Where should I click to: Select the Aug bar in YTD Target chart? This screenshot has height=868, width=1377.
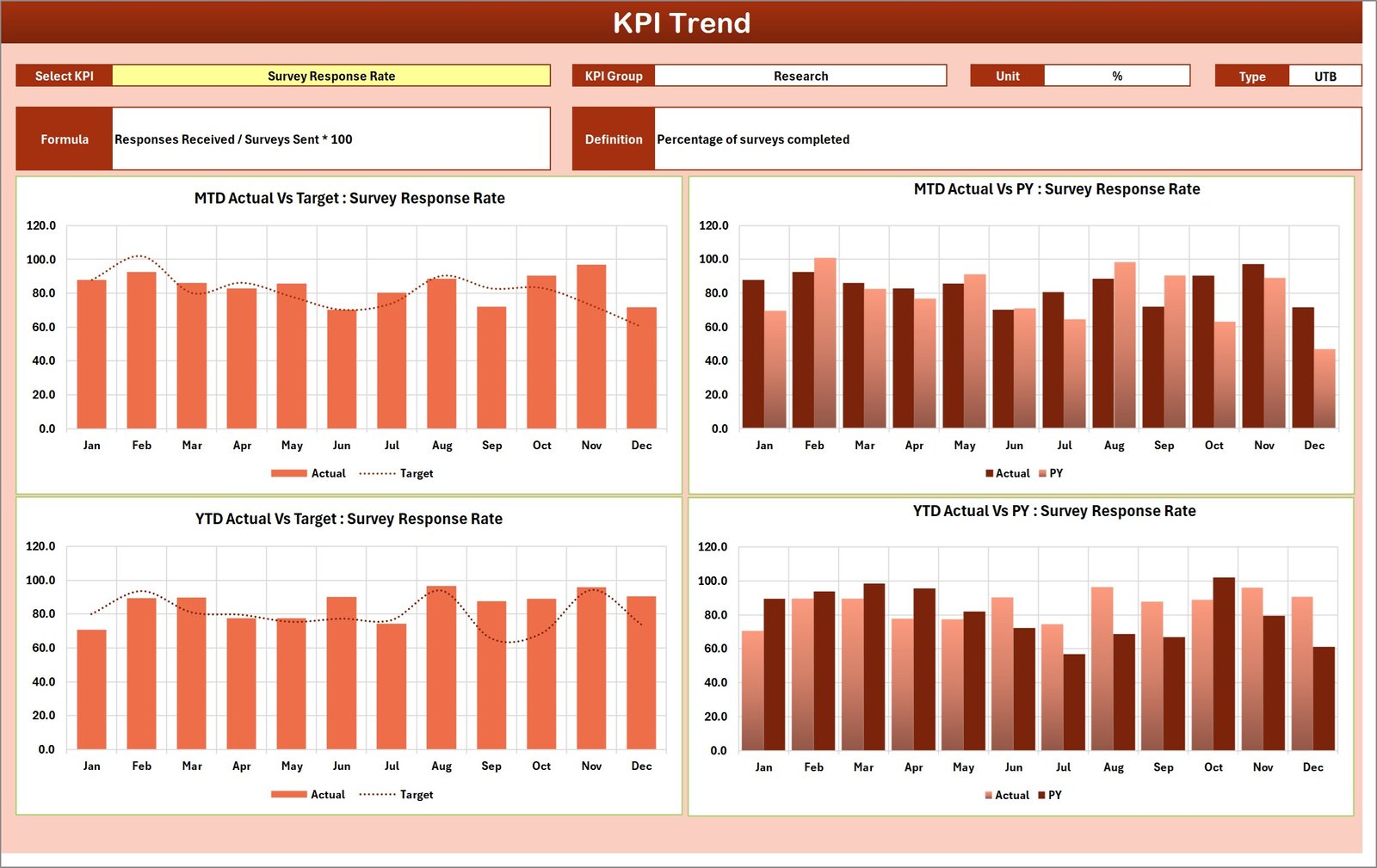point(442,671)
